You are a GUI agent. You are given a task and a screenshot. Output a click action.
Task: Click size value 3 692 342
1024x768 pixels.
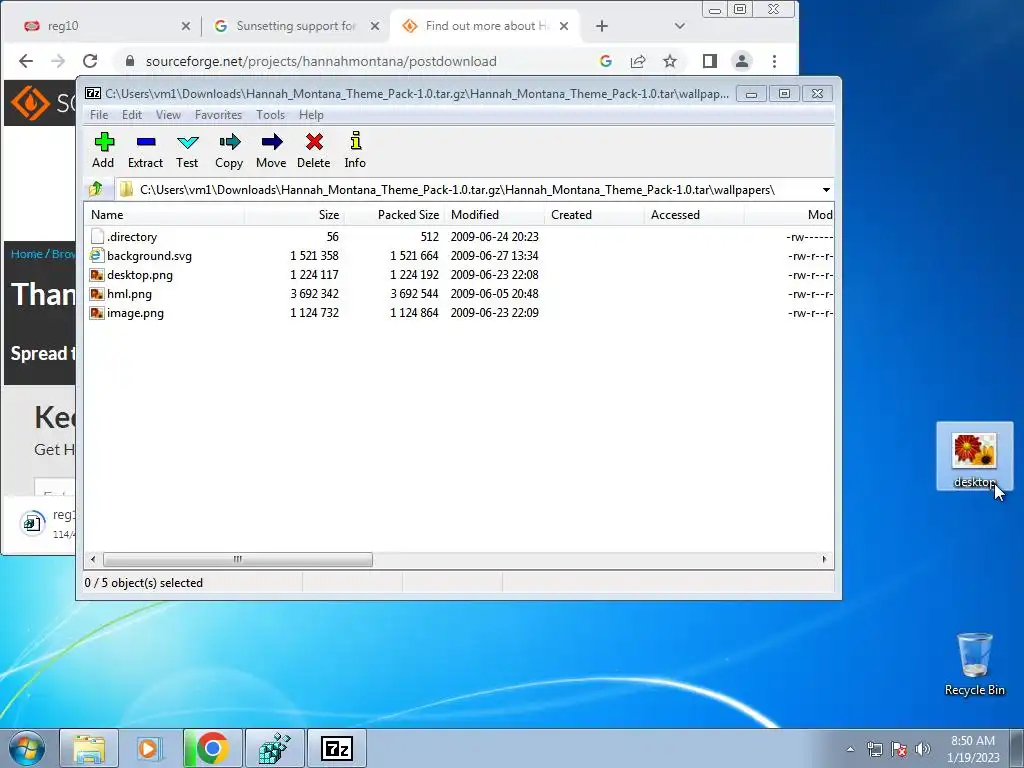coord(314,294)
